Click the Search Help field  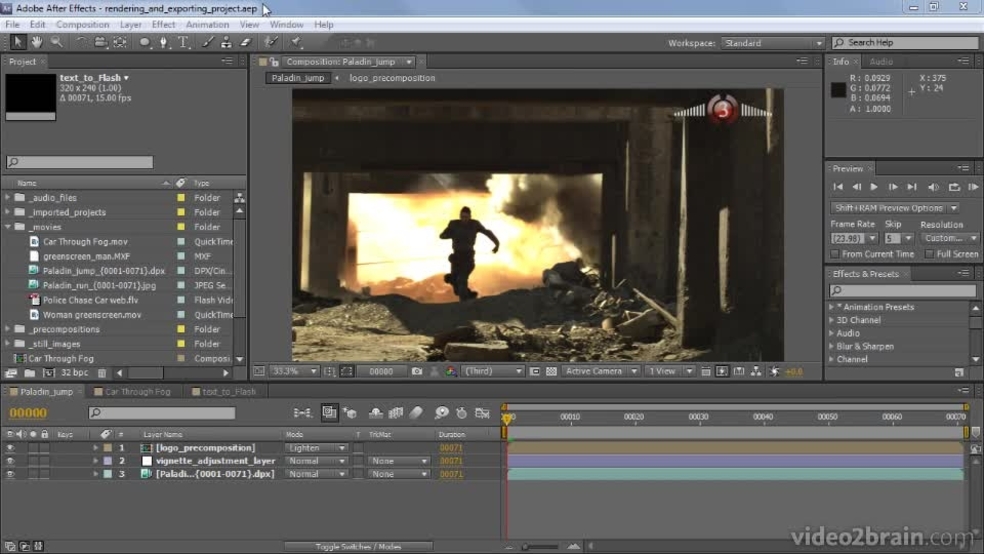905,43
